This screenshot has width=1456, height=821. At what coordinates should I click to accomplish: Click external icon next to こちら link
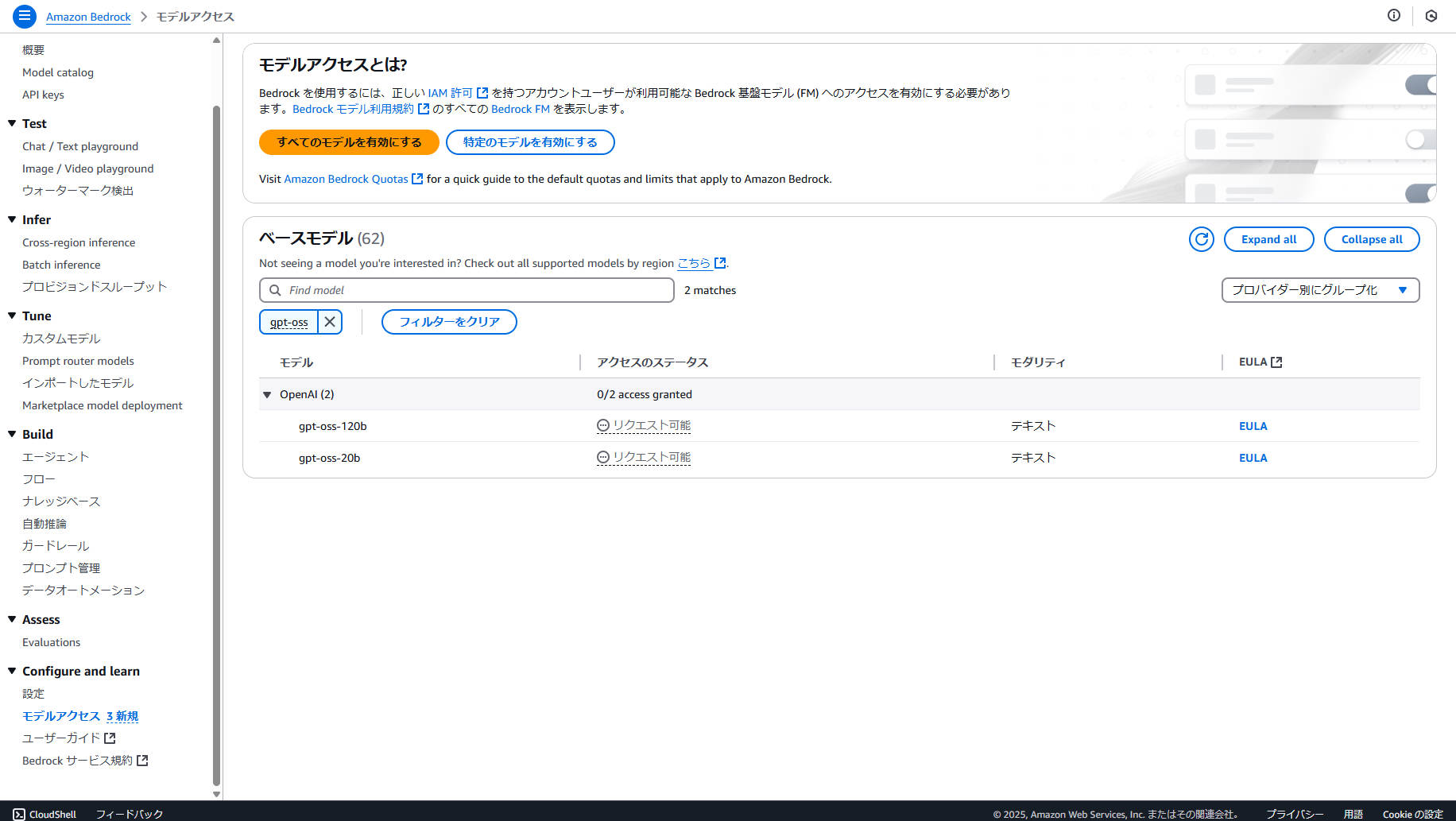point(720,263)
